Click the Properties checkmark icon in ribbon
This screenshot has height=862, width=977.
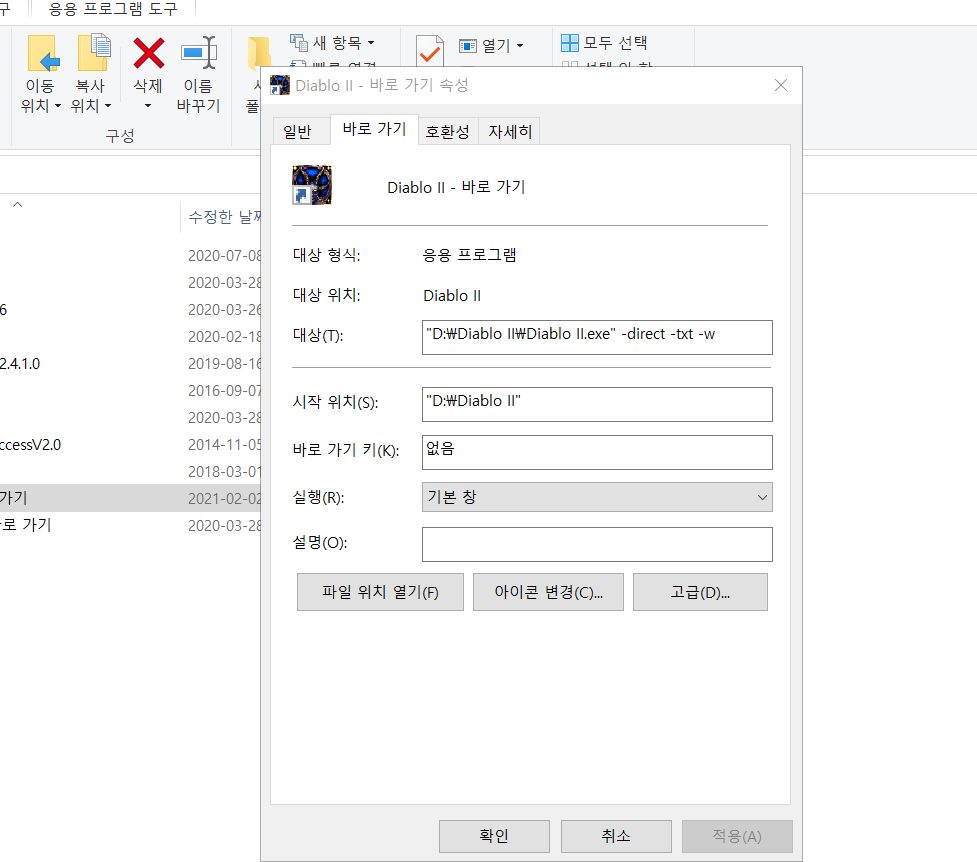click(430, 50)
